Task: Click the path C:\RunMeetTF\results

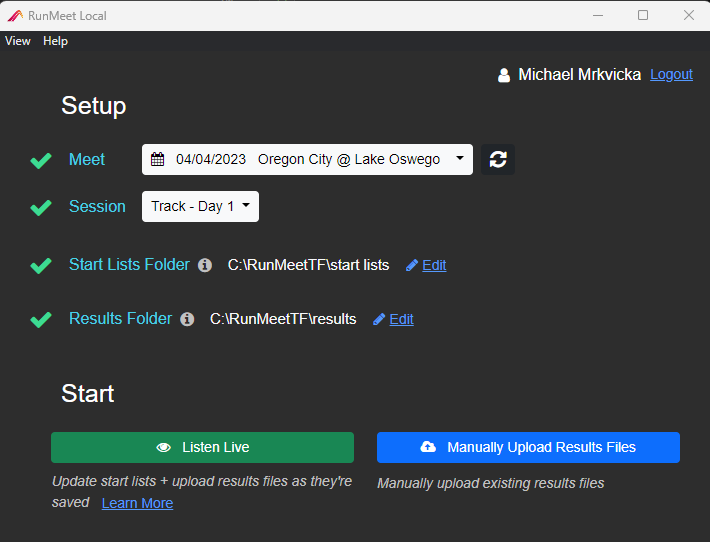Action: coord(283,319)
